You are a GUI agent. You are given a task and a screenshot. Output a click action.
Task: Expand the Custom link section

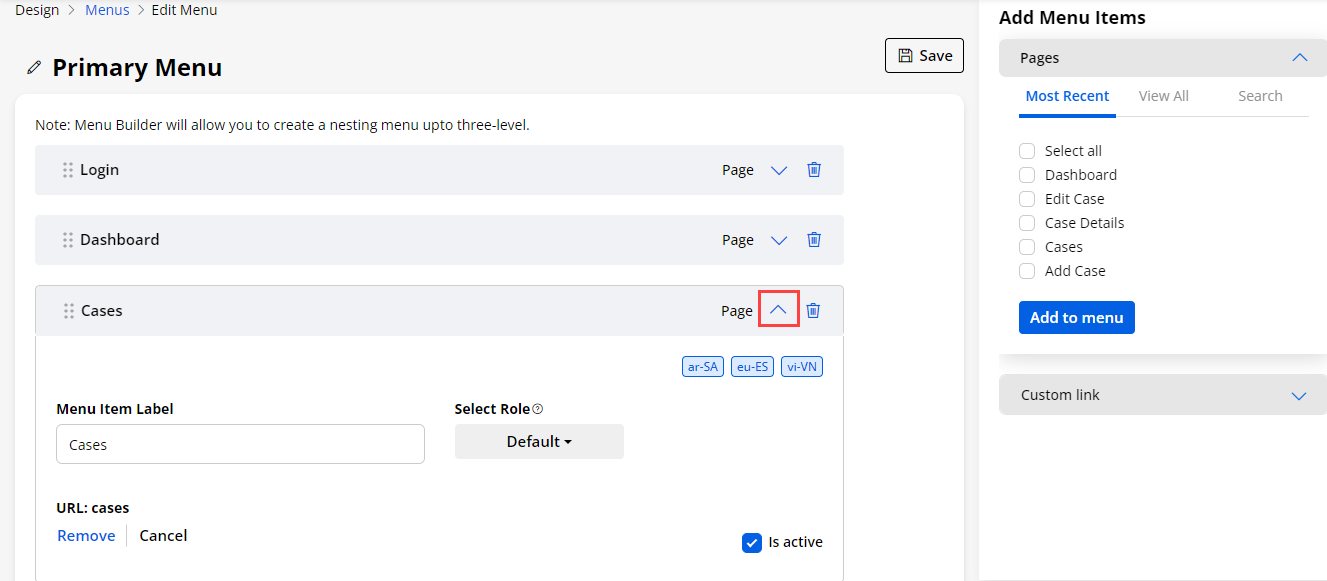1298,396
